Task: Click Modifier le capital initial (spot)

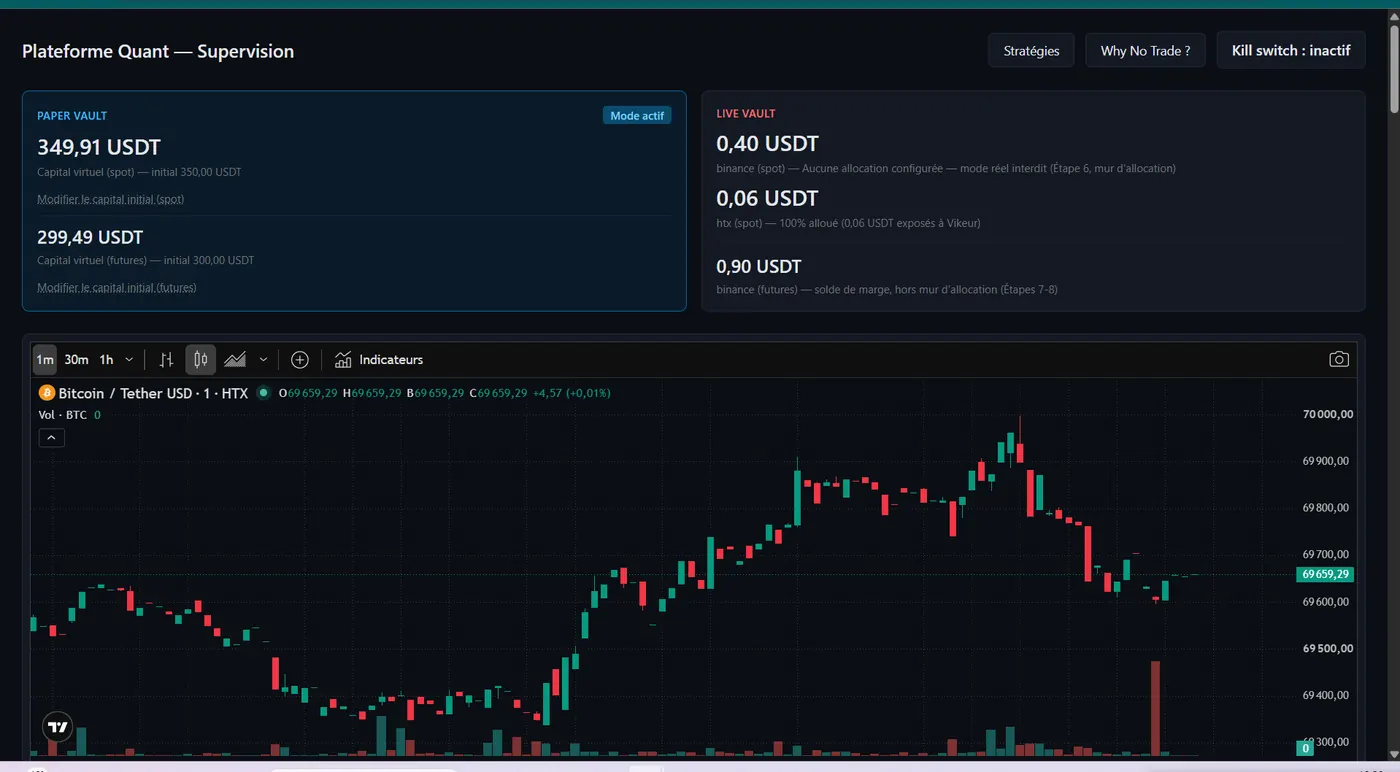Action: (111, 199)
